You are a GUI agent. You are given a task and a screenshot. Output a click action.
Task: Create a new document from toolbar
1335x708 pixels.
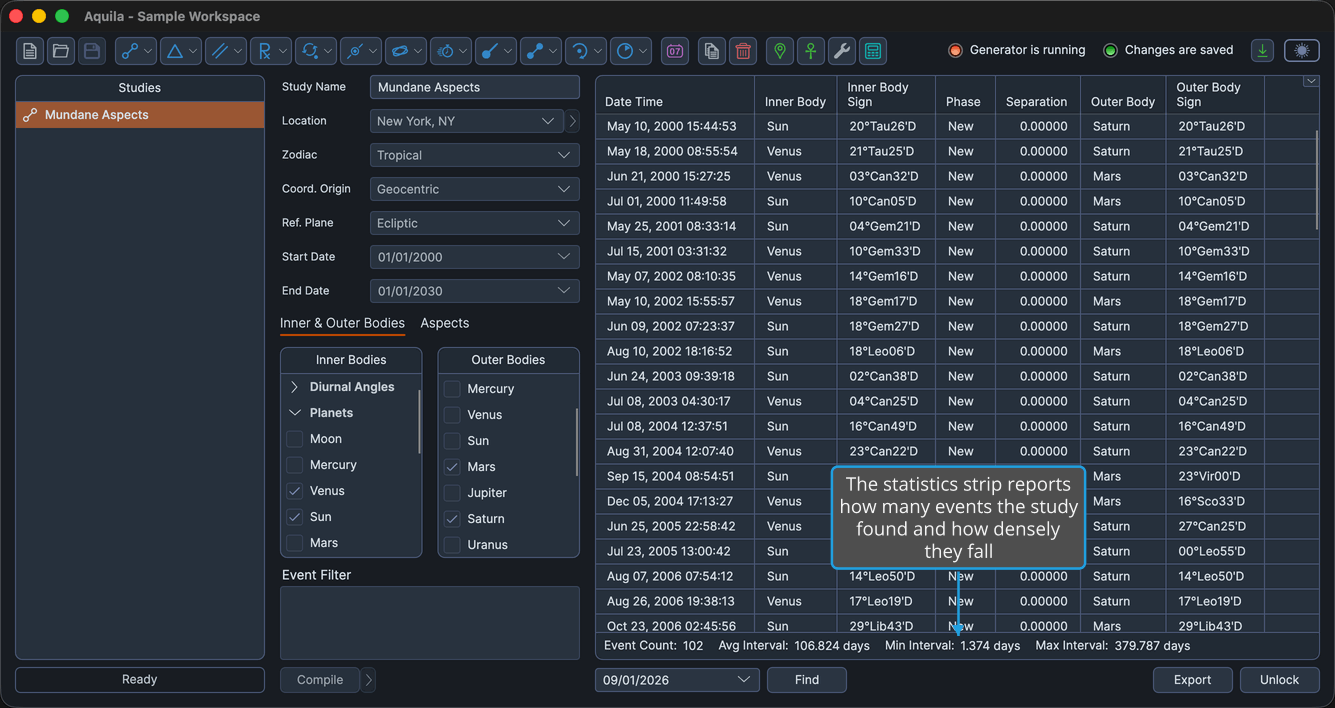pos(30,51)
